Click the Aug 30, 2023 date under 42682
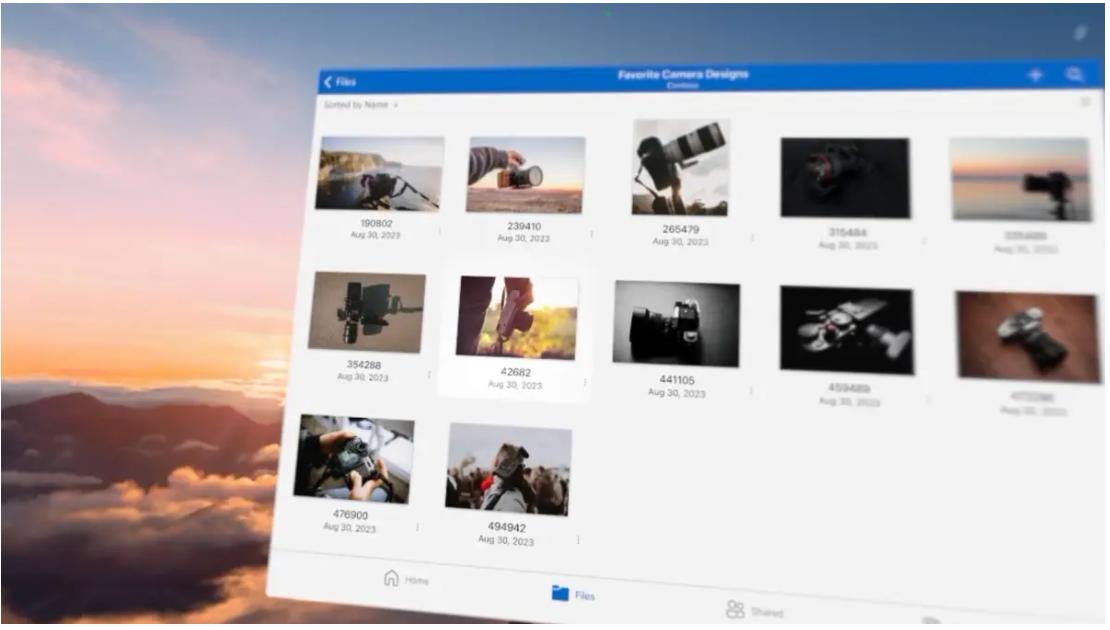The image size is (1110, 630). tap(515, 384)
